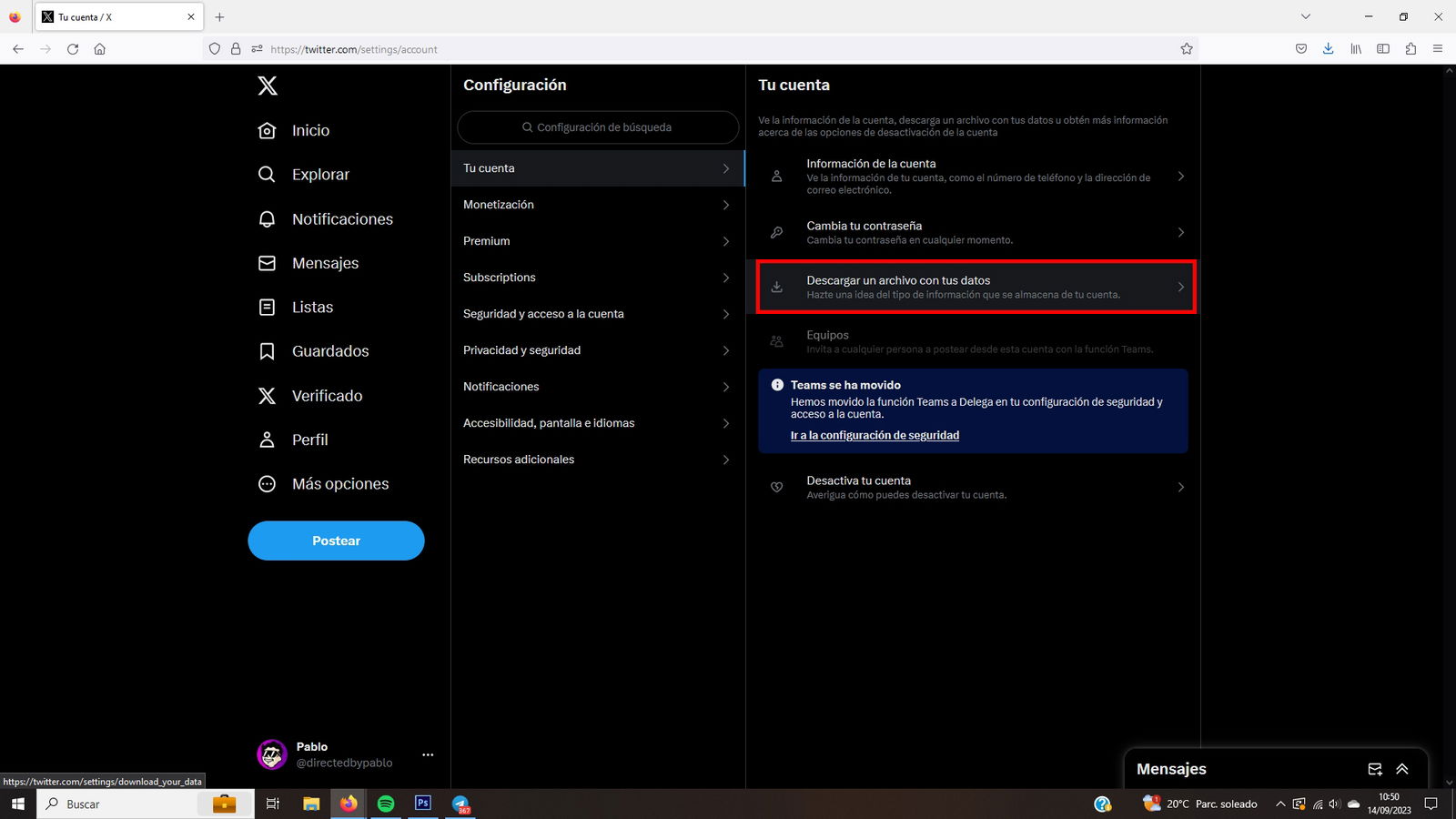Open Pocket save icon
The width and height of the screenshot is (1456, 819).
point(1301,49)
